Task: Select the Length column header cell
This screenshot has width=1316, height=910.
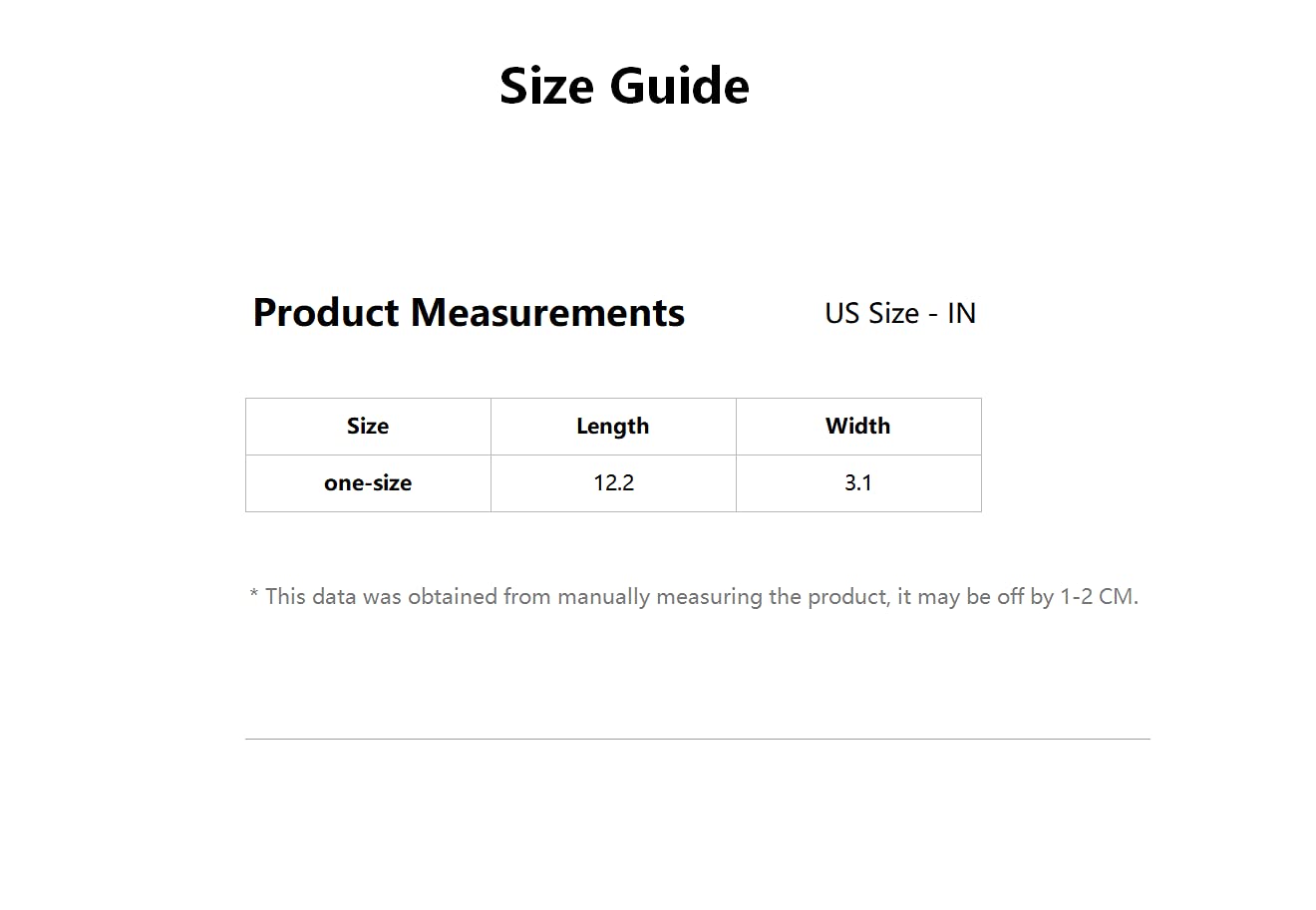Action: tap(613, 427)
